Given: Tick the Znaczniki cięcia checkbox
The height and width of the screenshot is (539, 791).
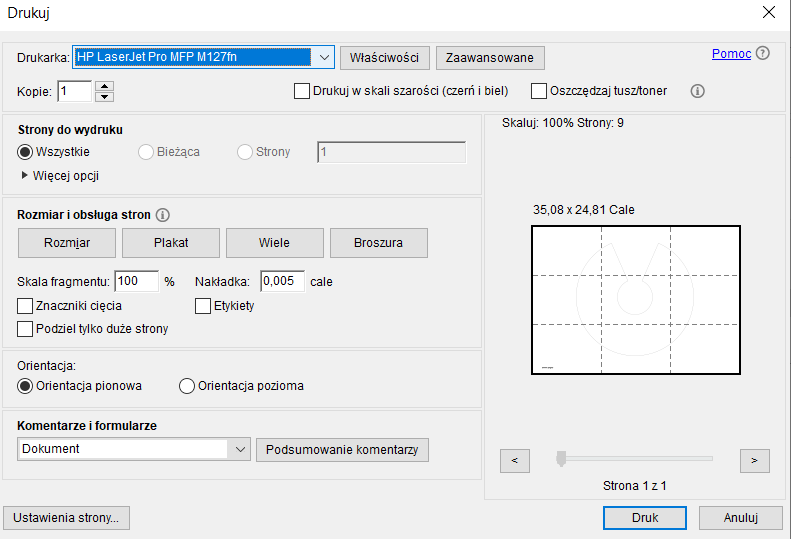Looking at the screenshot, I should tap(25, 306).
